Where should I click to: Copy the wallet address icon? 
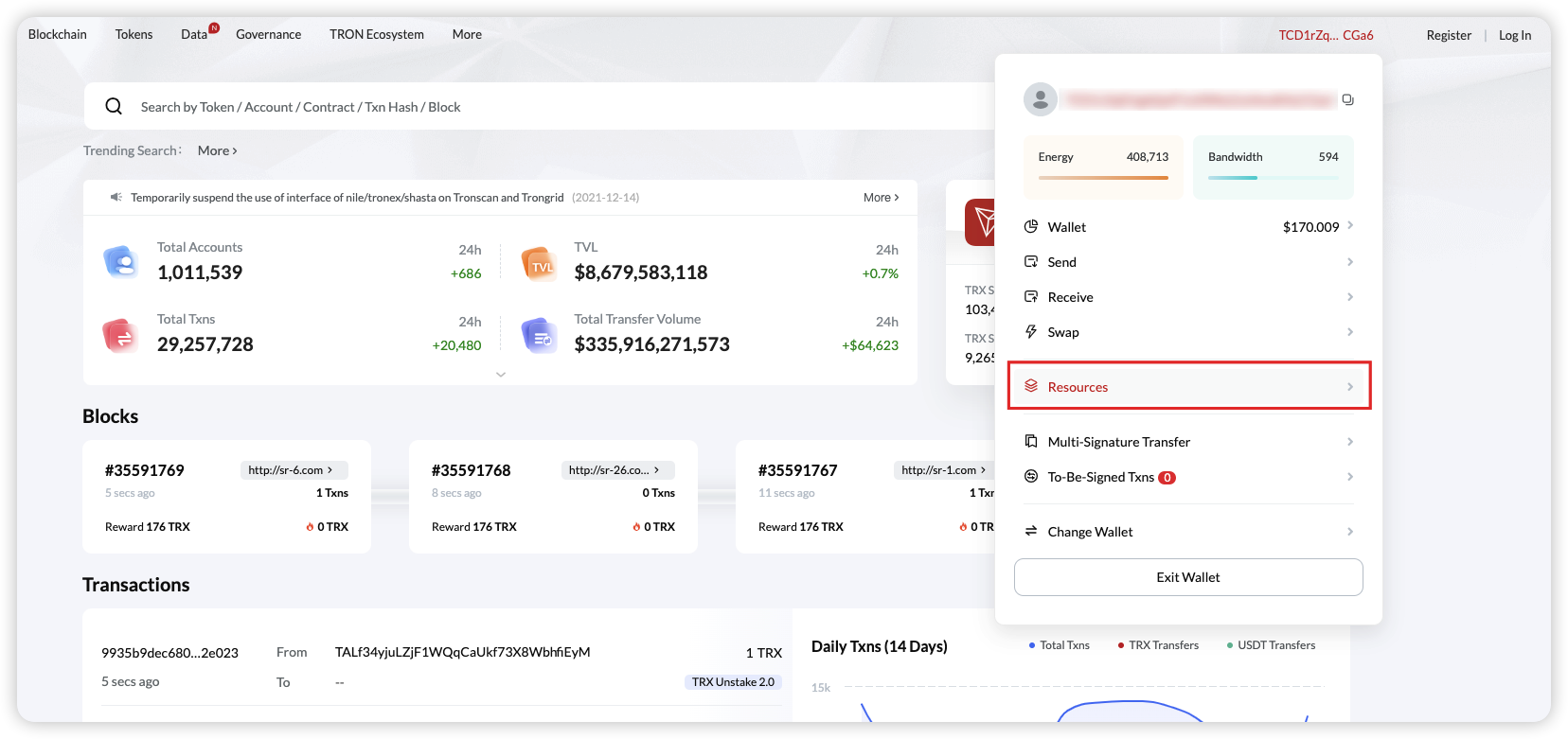pyautogui.click(x=1347, y=99)
